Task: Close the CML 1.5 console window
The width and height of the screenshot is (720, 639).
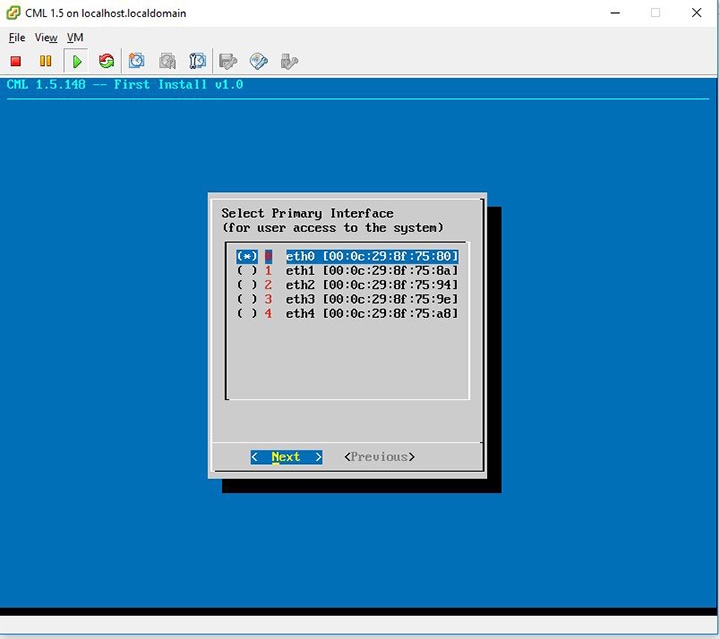Action: [x=697, y=13]
